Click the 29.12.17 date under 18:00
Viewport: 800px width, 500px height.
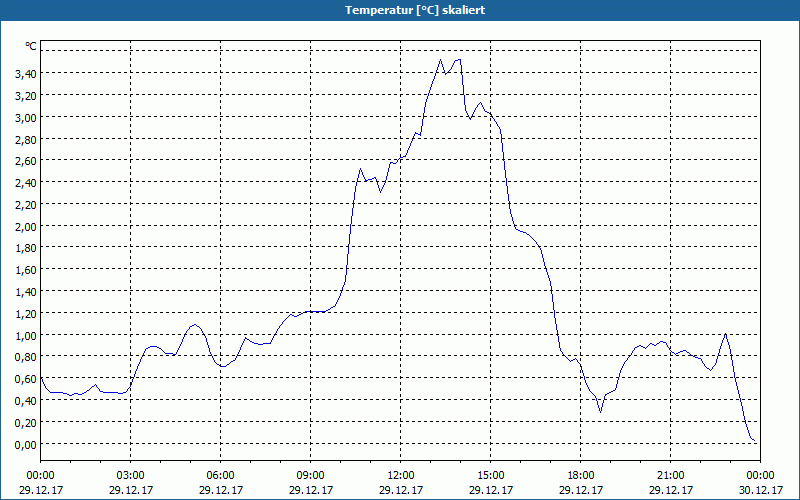[x=581, y=490]
